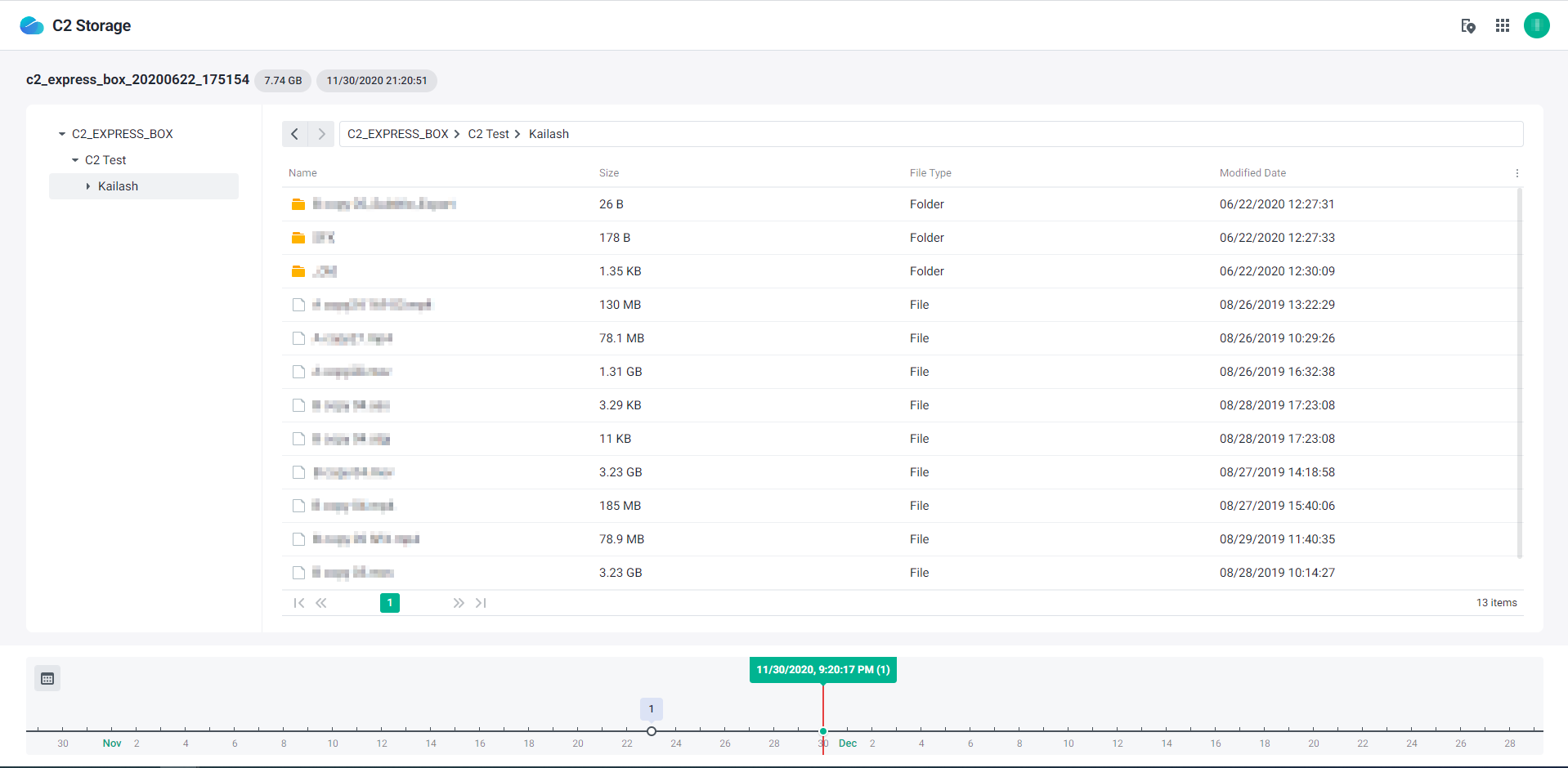1568x768 pixels.
Task: Collapse the C2 Test tree node
Action: 75,159
